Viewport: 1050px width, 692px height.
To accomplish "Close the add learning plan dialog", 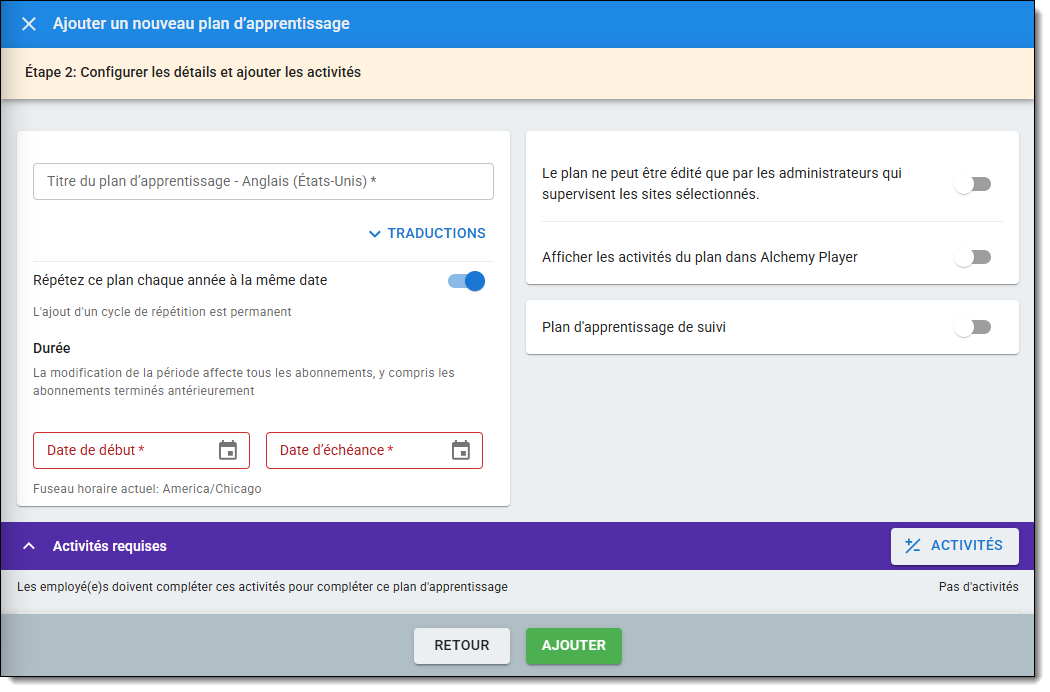I will (x=29, y=24).
